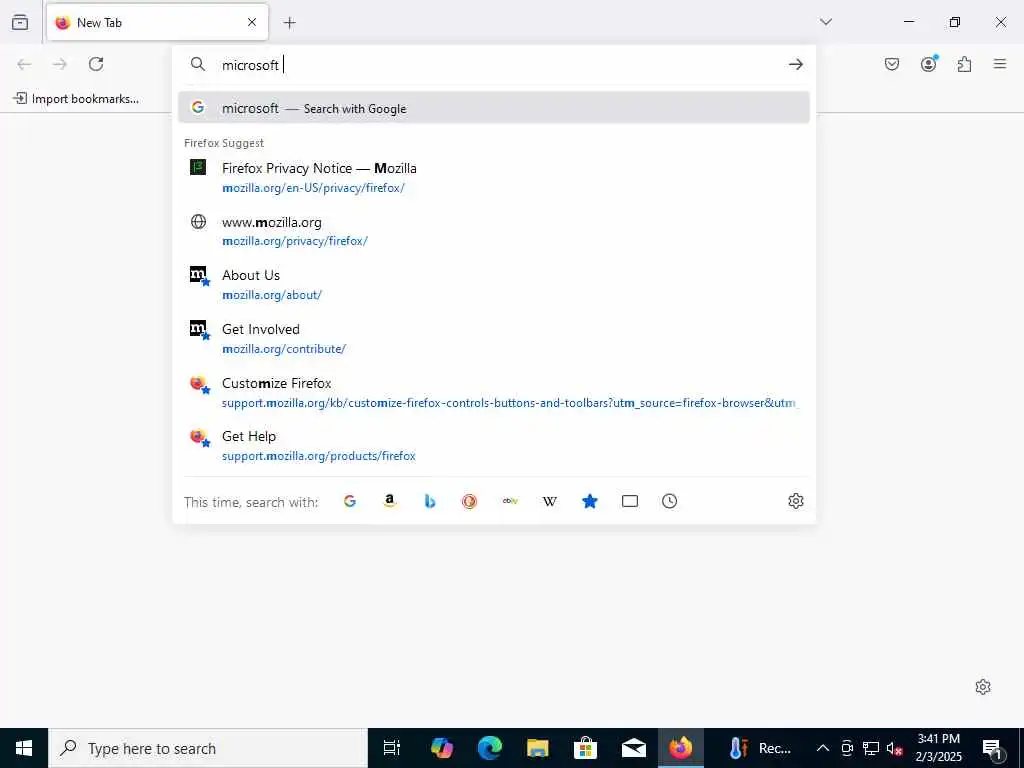Click support.mozilla.org/products/firefox URL text
The height and width of the screenshot is (768, 1024).
click(319, 456)
